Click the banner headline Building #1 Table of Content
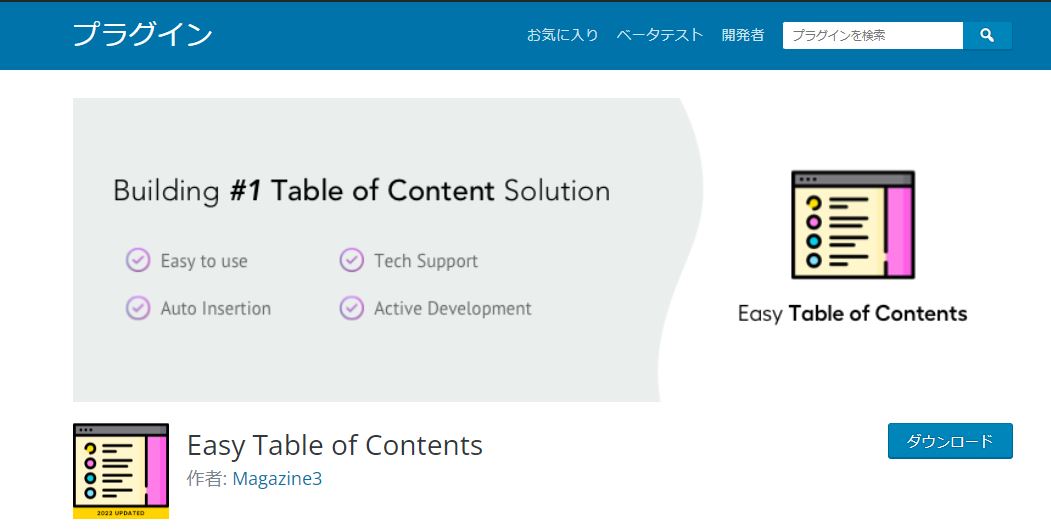The width and height of the screenshot is (1051, 532). coord(361,191)
